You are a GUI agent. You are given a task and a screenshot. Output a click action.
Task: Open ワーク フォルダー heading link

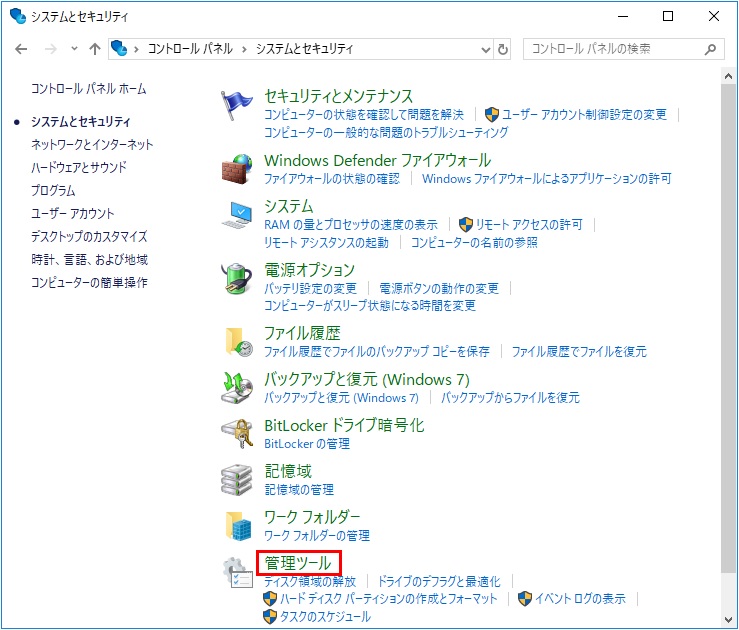point(312,517)
